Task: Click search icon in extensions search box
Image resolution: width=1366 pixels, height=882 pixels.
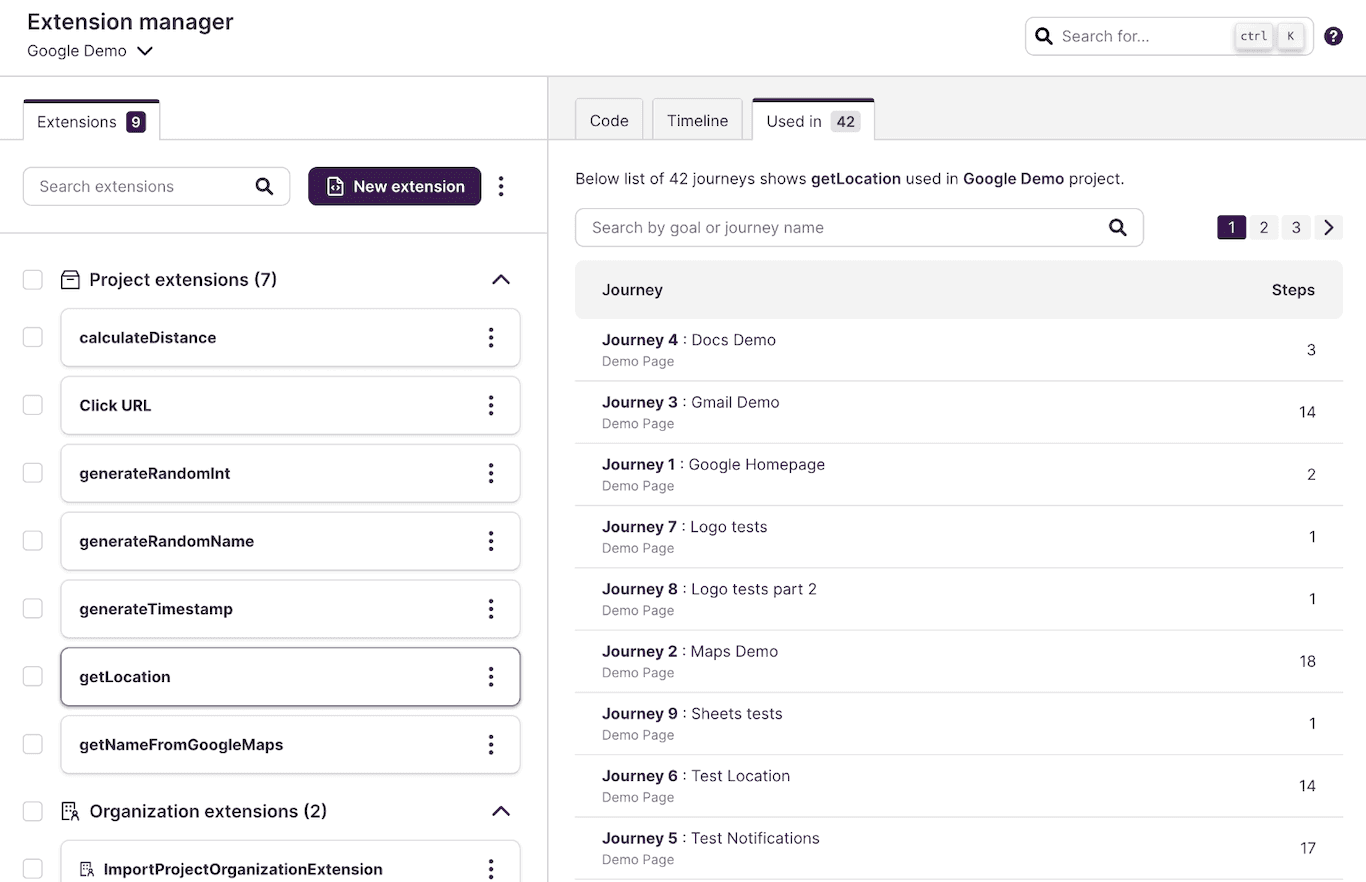Action: pos(264,187)
